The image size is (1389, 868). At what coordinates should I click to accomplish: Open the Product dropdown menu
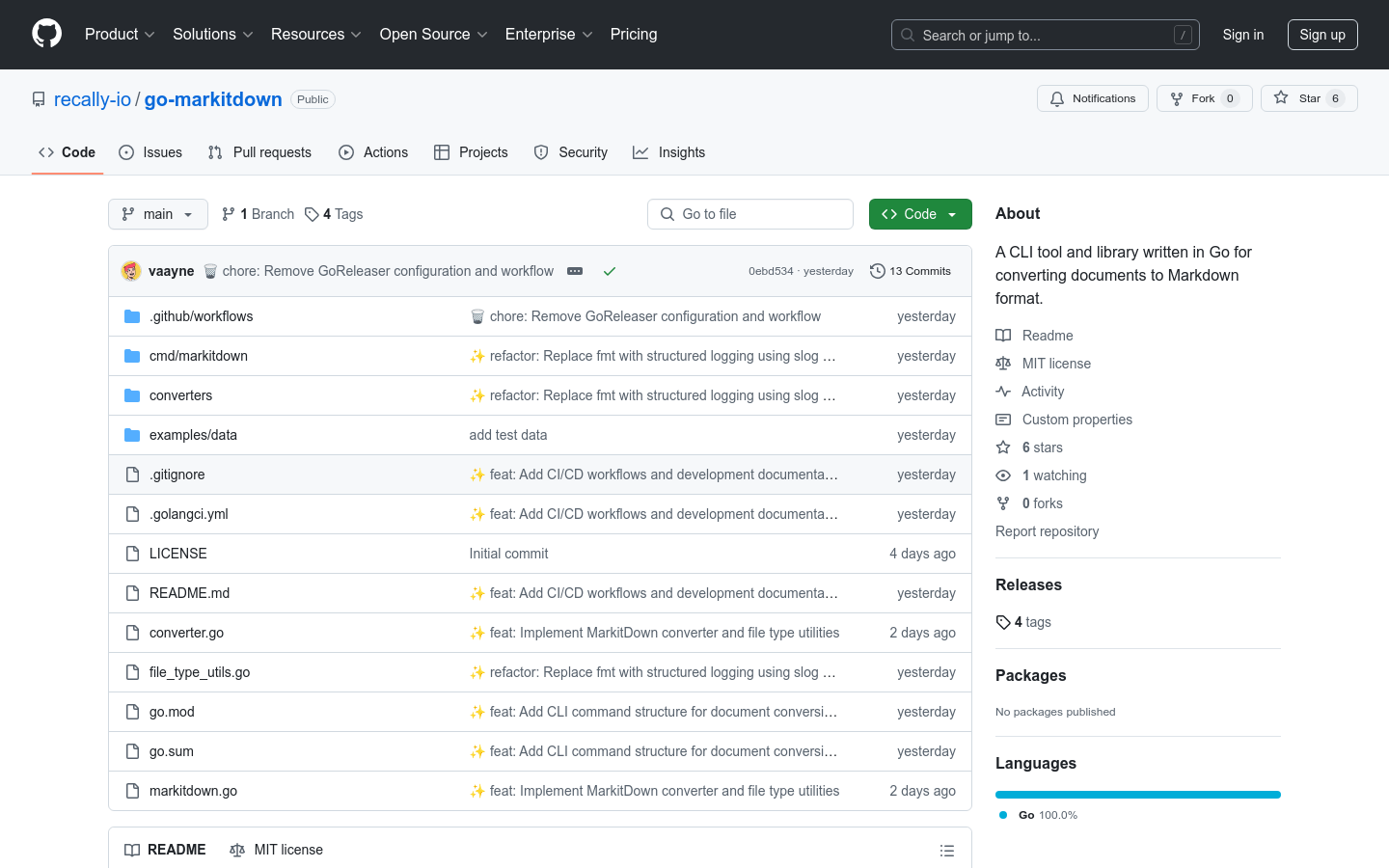(x=120, y=34)
